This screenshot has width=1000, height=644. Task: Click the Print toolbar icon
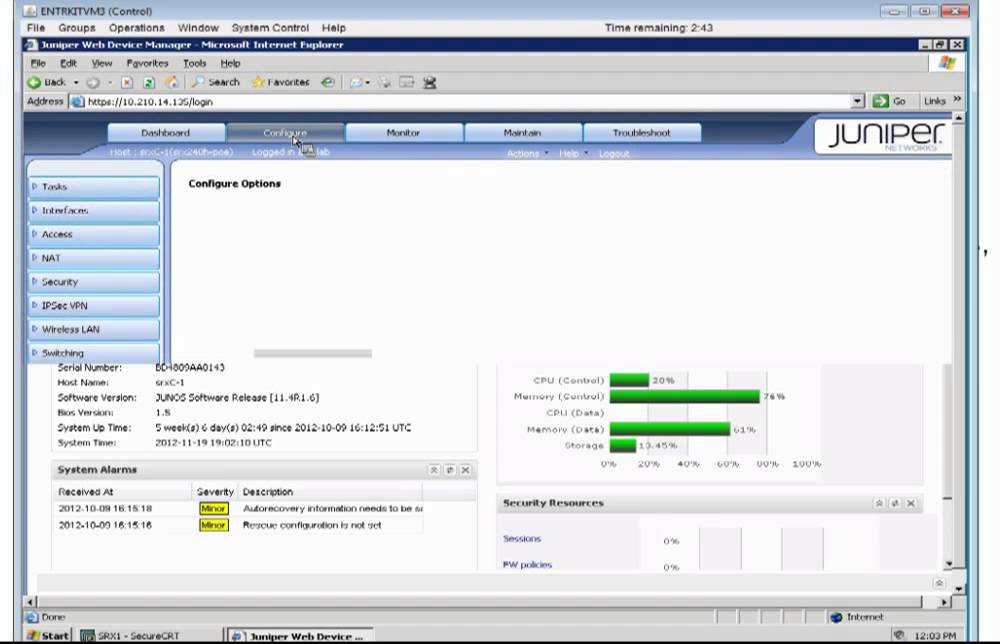[385, 82]
